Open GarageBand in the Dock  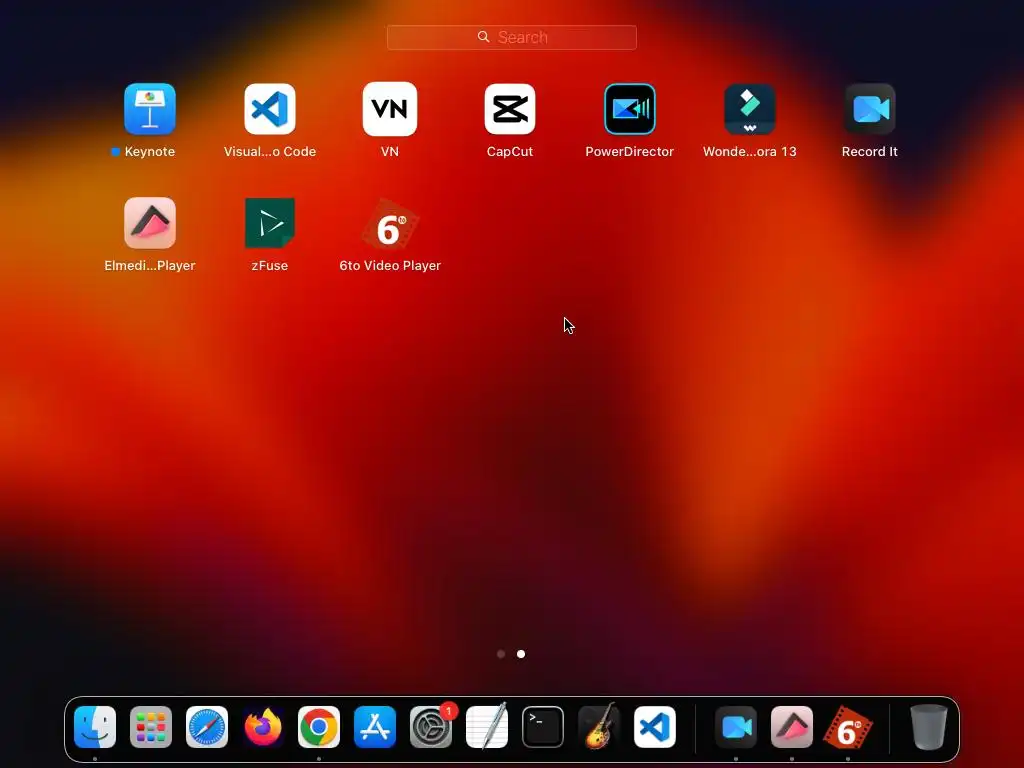pos(599,726)
